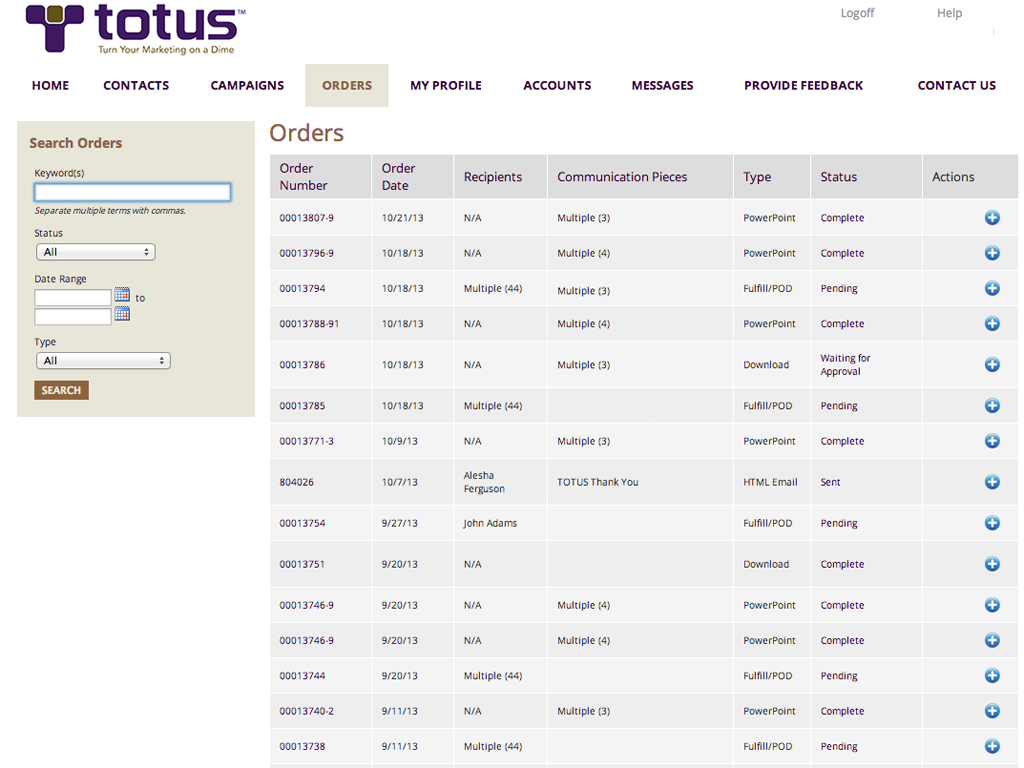Click plus icon for order 00013738
This screenshot has width=1024, height=768.
point(992,746)
